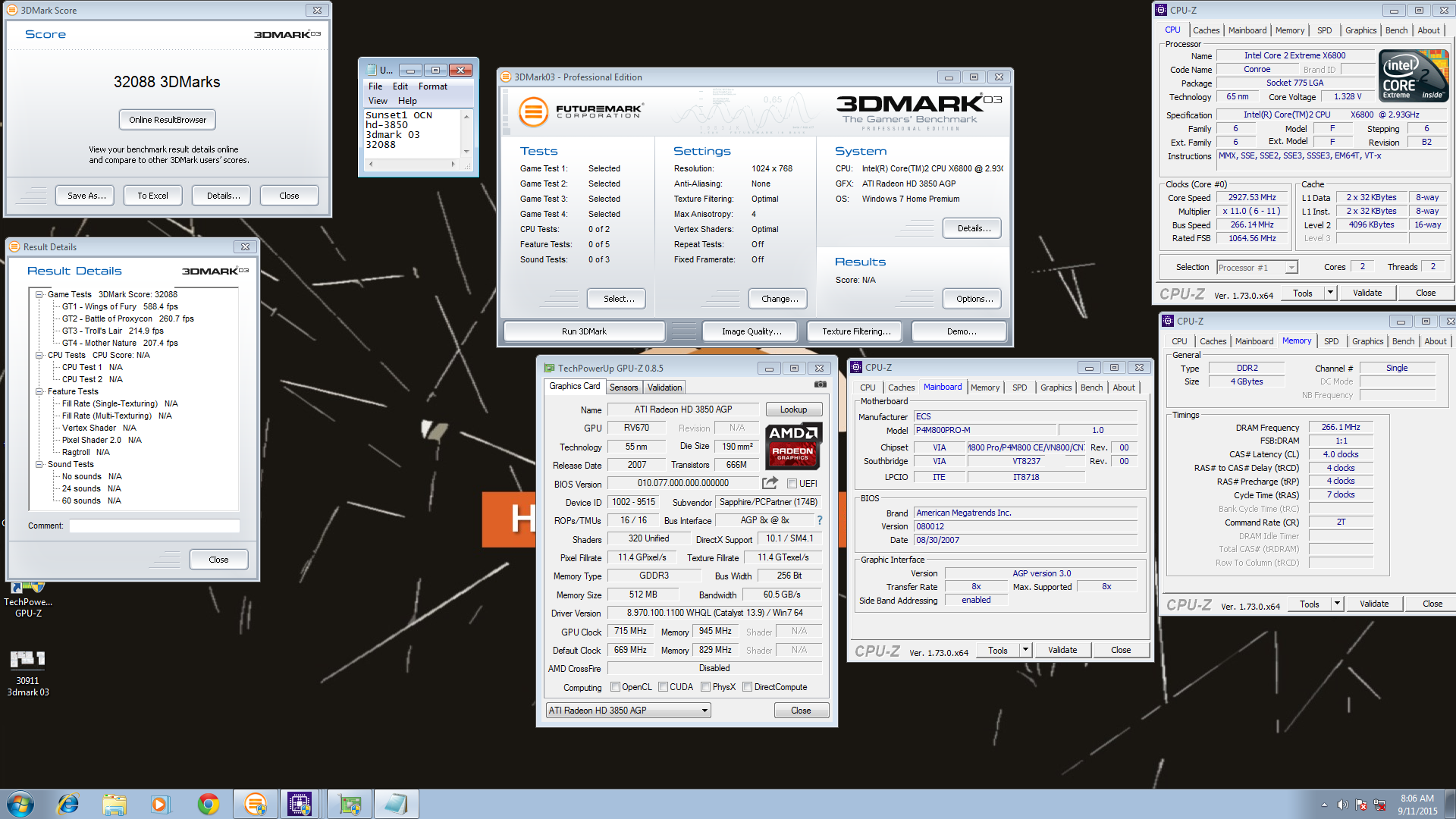1456x819 pixels.
Task: Open the Caches tab in top CPU-Z window
Action: coord(1206,30)
